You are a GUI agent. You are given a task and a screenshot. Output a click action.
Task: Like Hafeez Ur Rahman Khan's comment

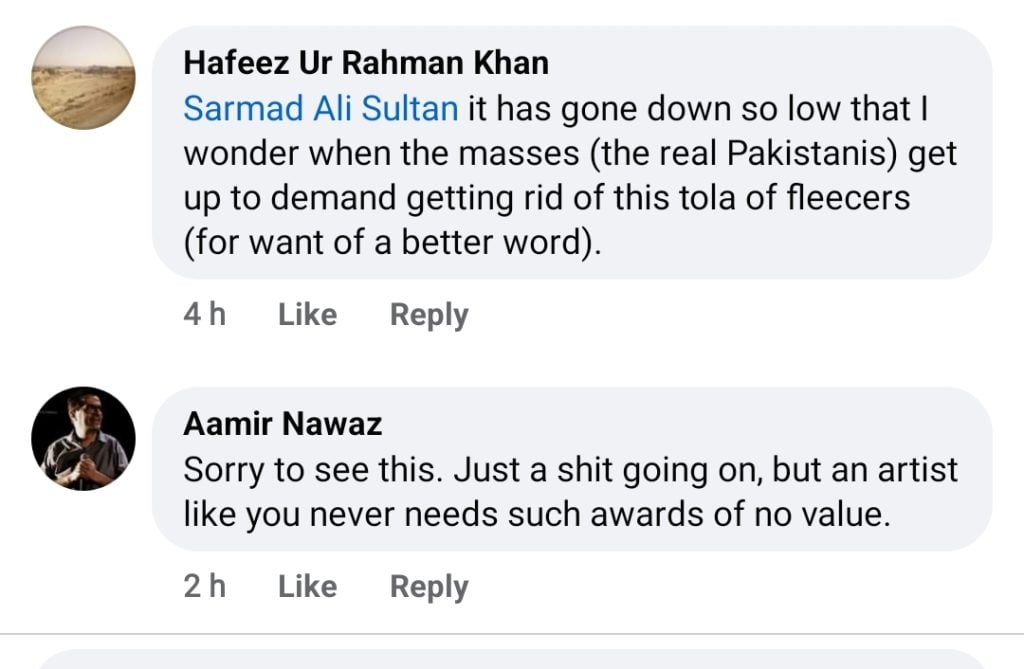pos(307,315)
